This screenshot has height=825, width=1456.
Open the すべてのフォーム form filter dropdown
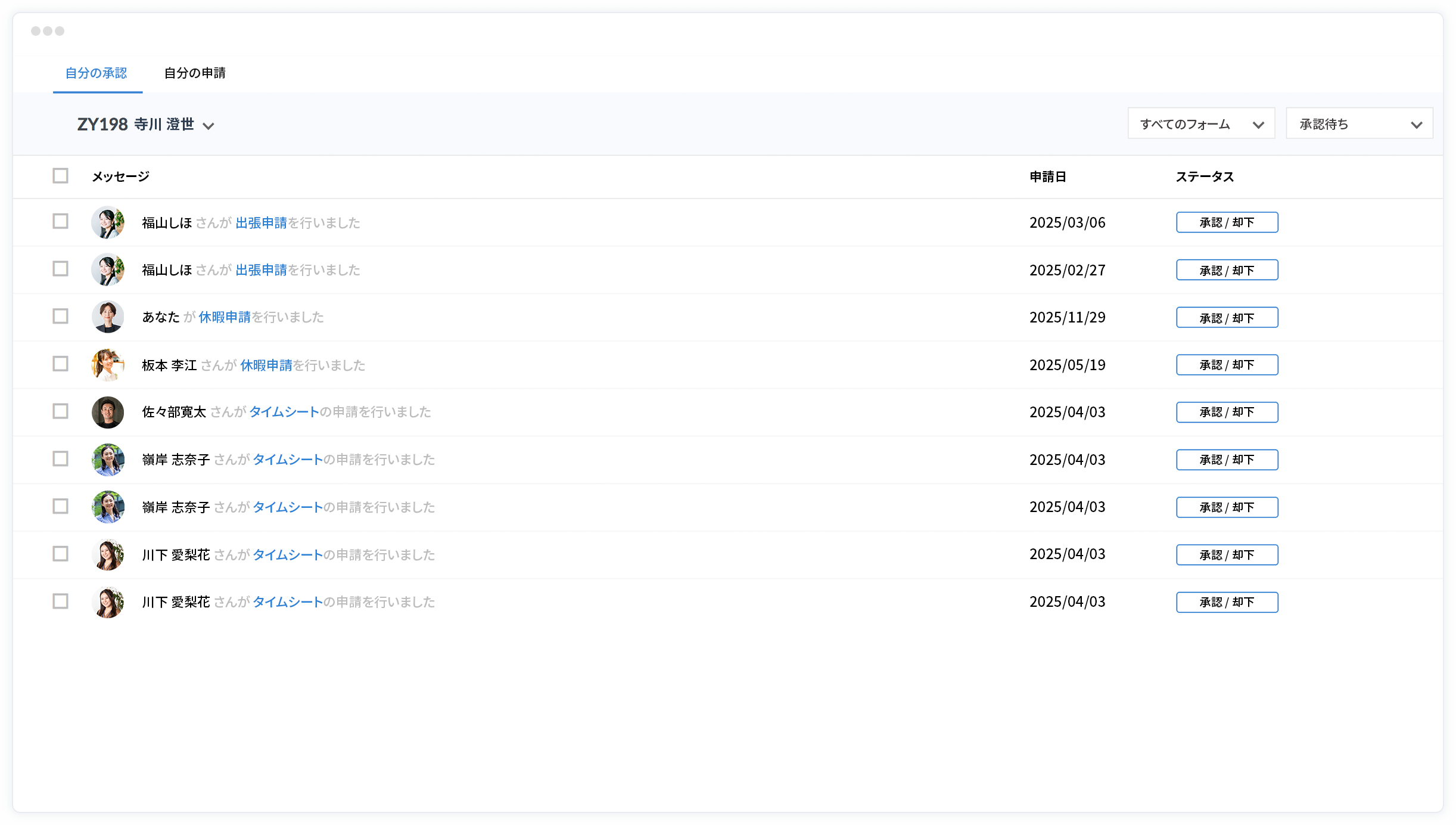(1201, 123)
